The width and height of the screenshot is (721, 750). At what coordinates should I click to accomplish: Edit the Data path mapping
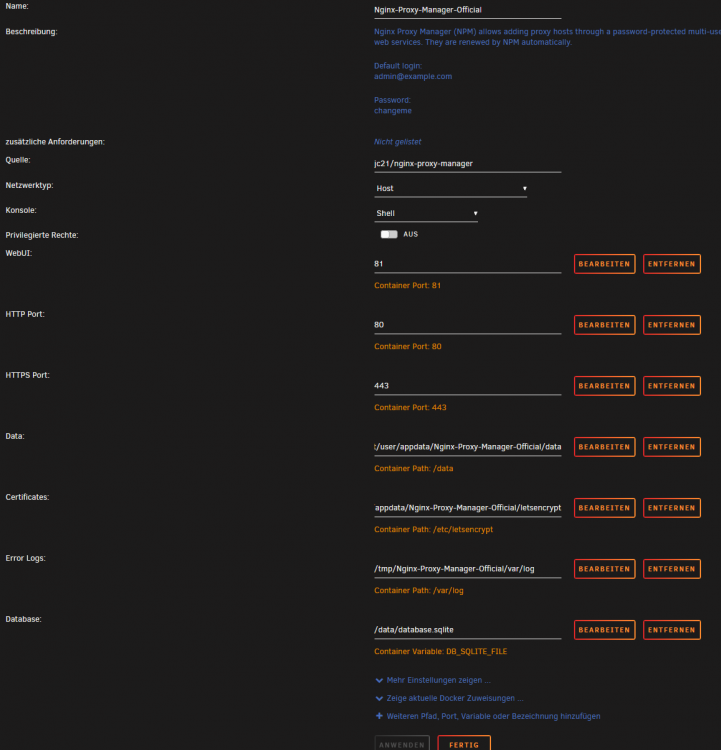pyautogui.click(x=604, y=447)
